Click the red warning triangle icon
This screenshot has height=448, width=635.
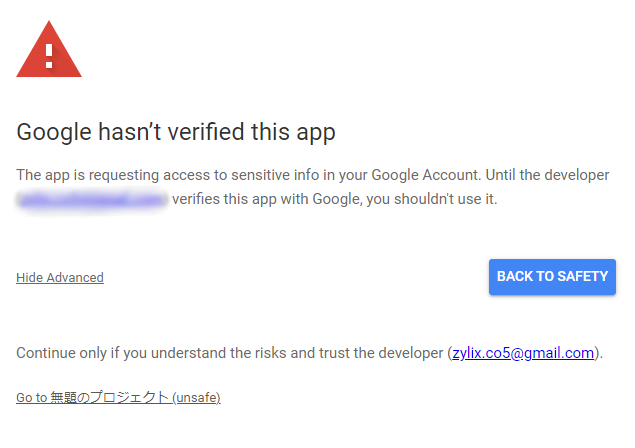[x=48, y=50]
